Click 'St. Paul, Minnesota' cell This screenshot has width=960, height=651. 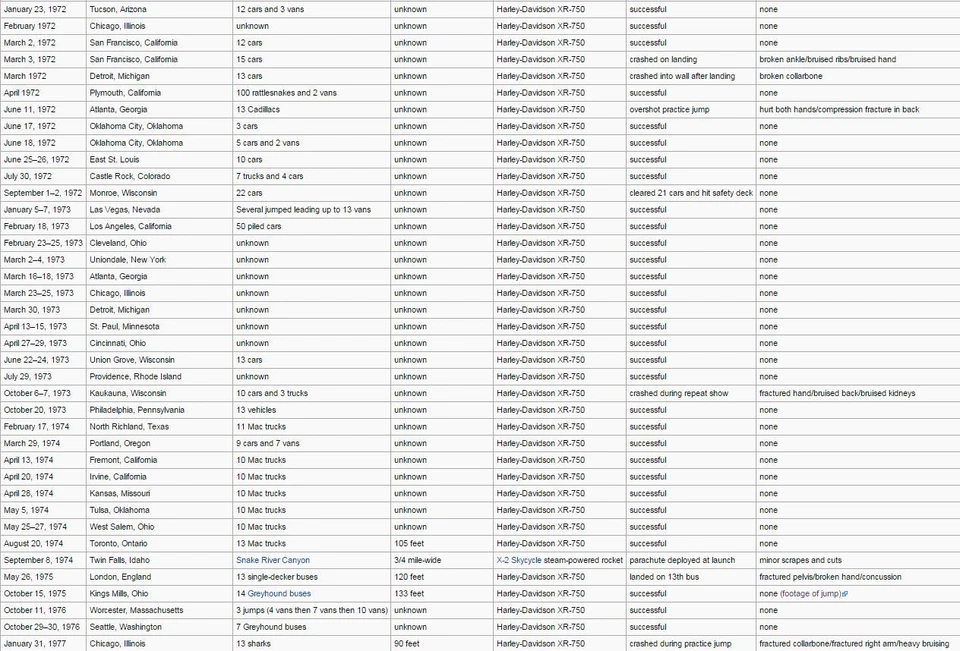(159, 326)
